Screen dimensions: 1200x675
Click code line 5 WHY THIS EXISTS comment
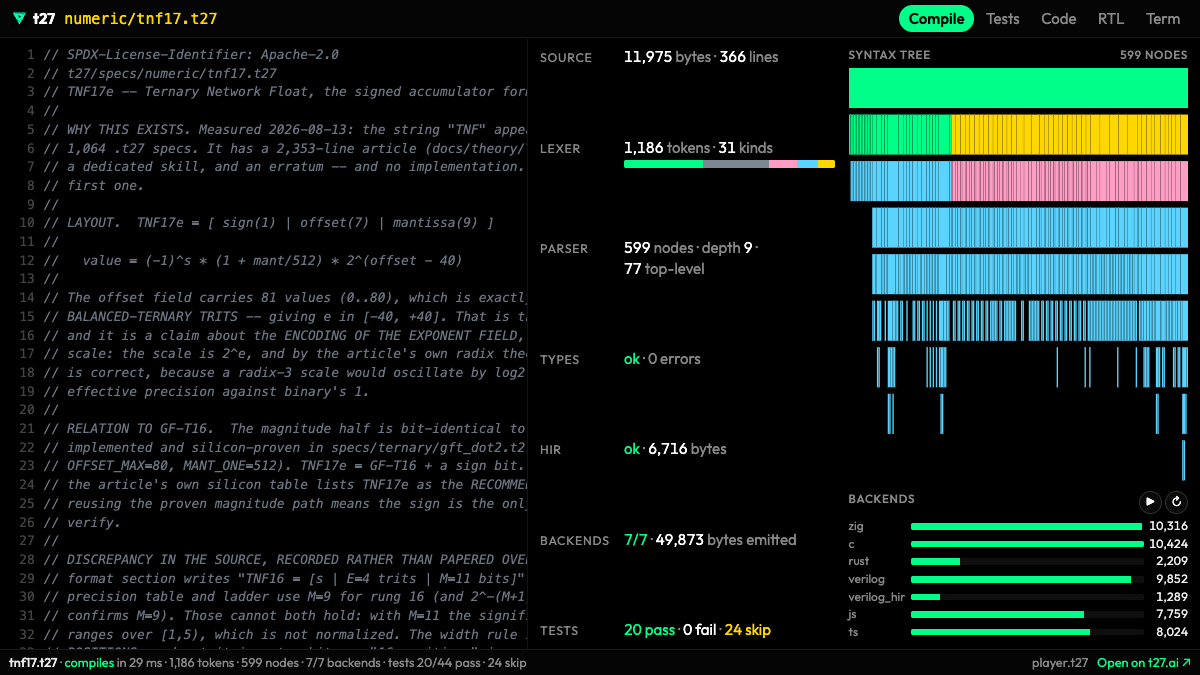[x=284, y=130]
